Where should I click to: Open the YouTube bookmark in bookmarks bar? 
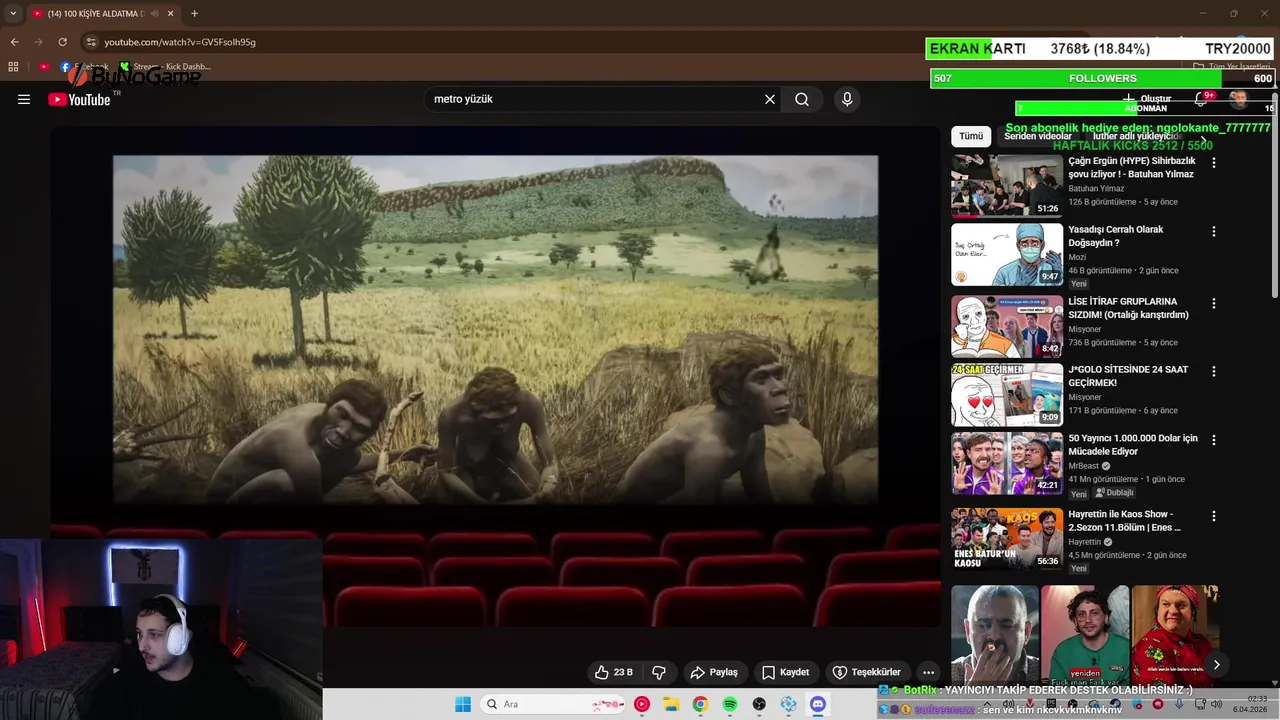pyautogui.click(x=45, y=67)
